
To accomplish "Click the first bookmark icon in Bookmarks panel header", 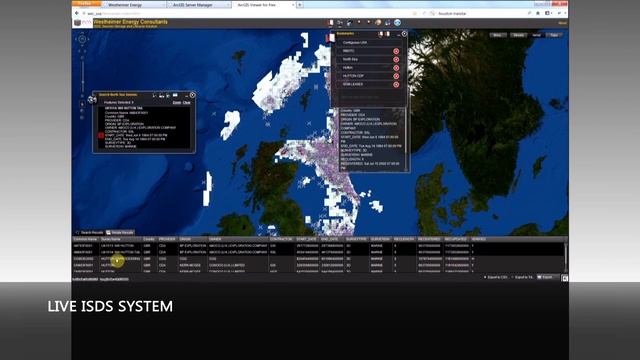I will pos(381,34).
